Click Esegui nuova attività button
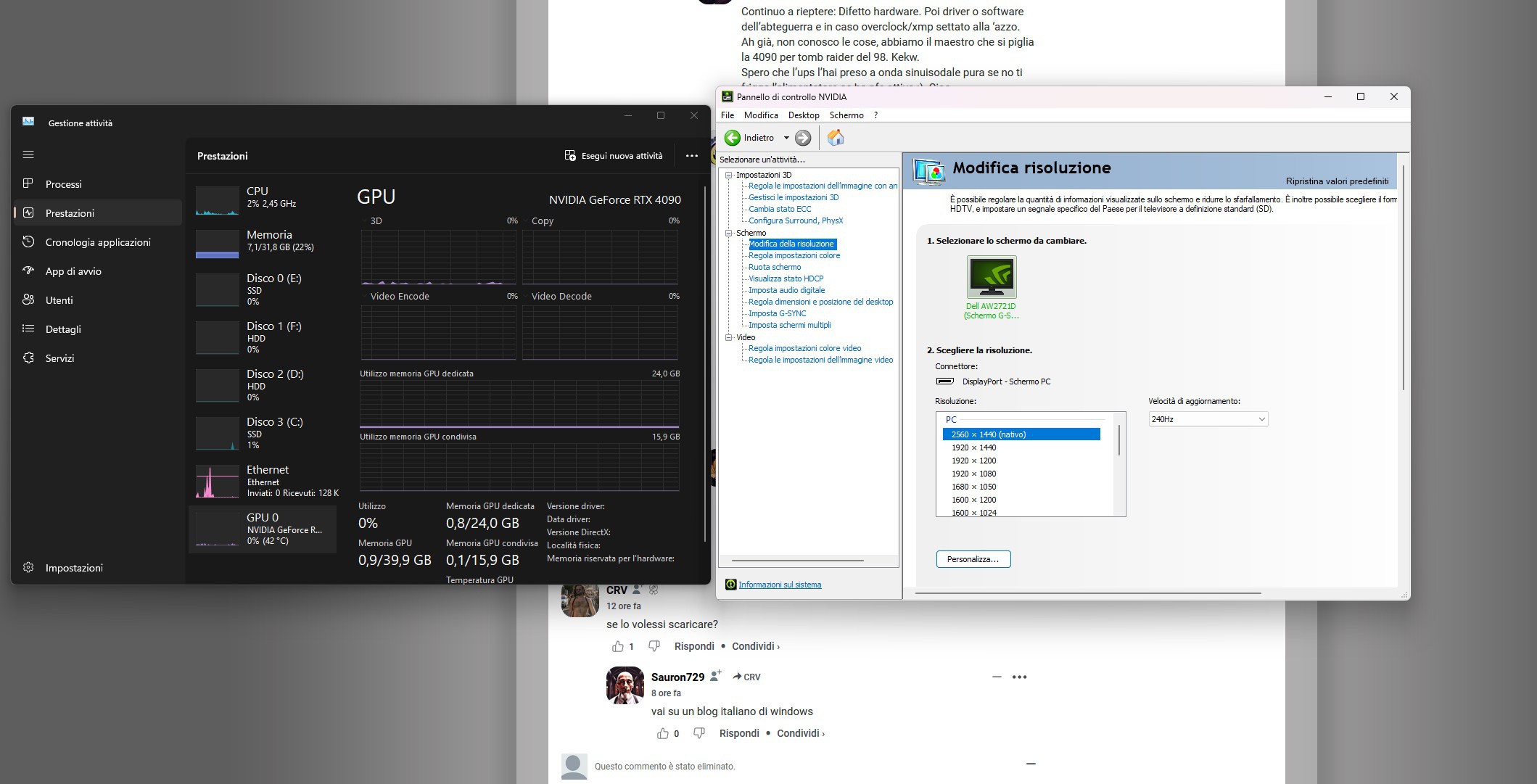The image size is (1537, 784). pyautogui.click(x=614, y=156)
